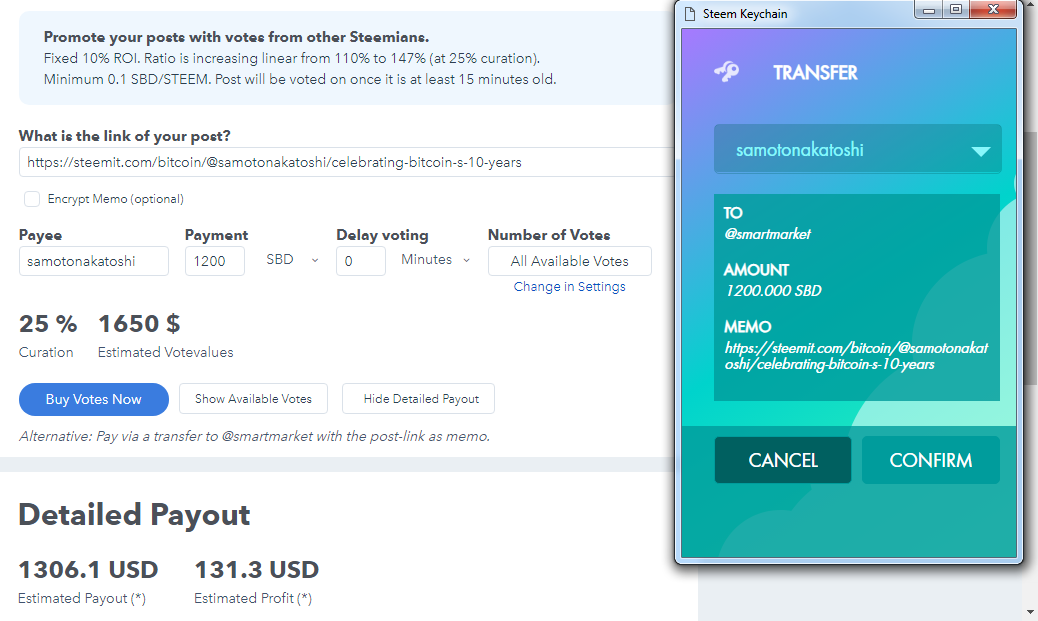Hide Detailed Payout section
Image resolution: width=1038 pixels, height=621 pixels.
[418, 399]
